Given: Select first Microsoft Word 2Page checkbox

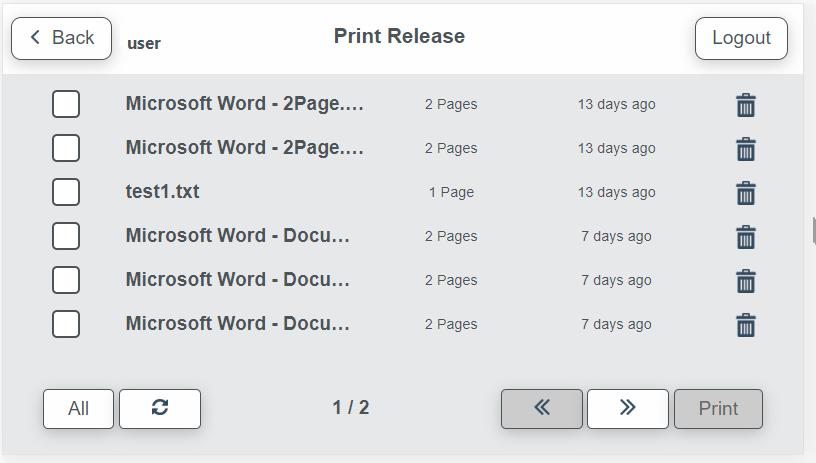Looking at the screenshot, I should (66, 104).
